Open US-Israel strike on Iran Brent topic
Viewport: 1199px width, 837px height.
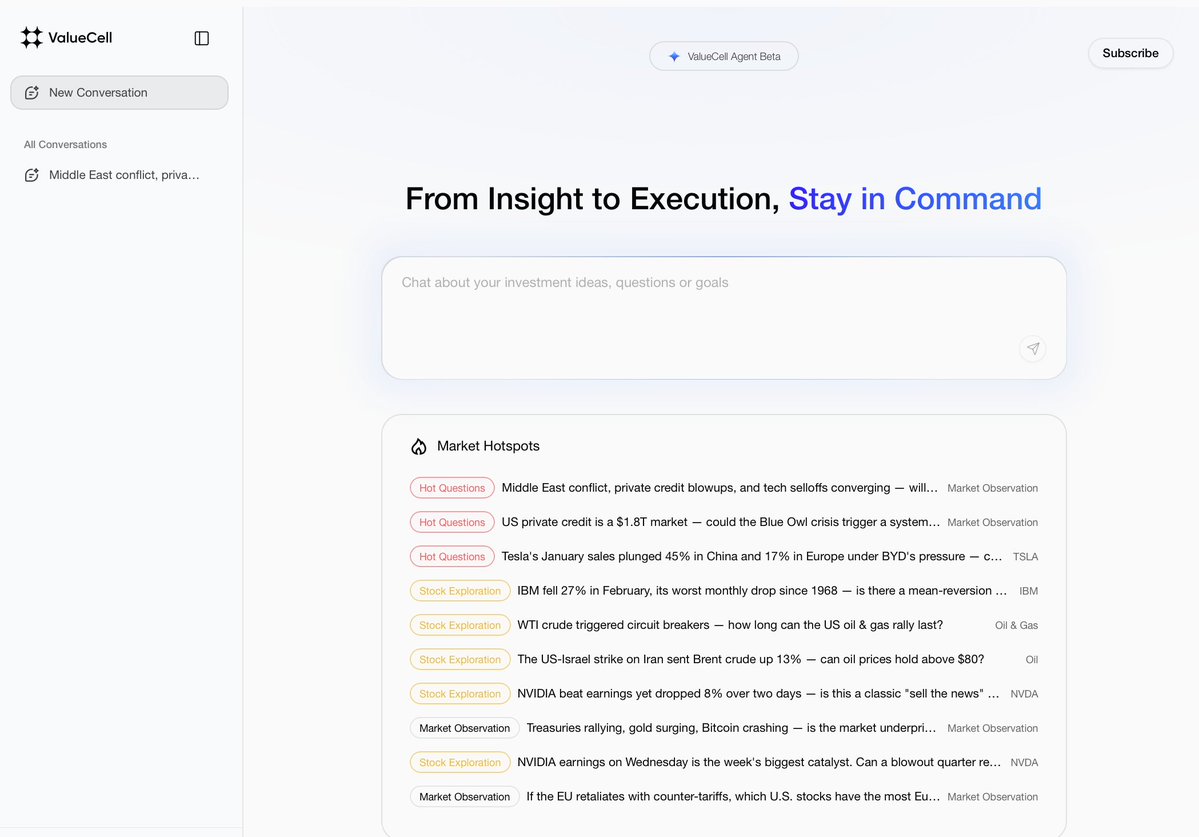[x=751, y=660]
